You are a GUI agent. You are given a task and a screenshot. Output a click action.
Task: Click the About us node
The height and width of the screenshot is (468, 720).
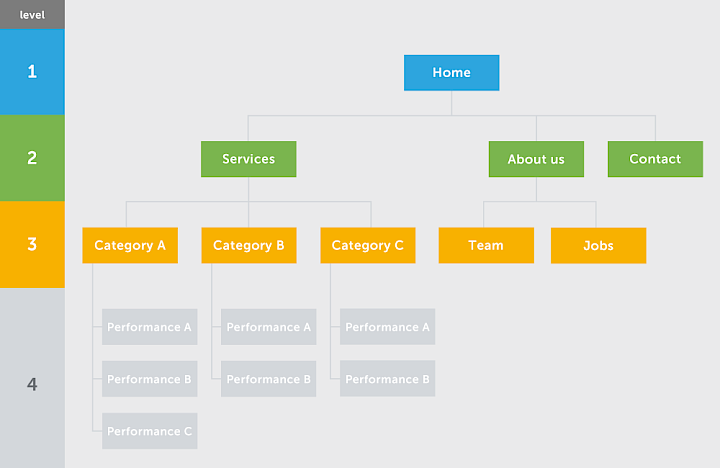tap(536, 159)
